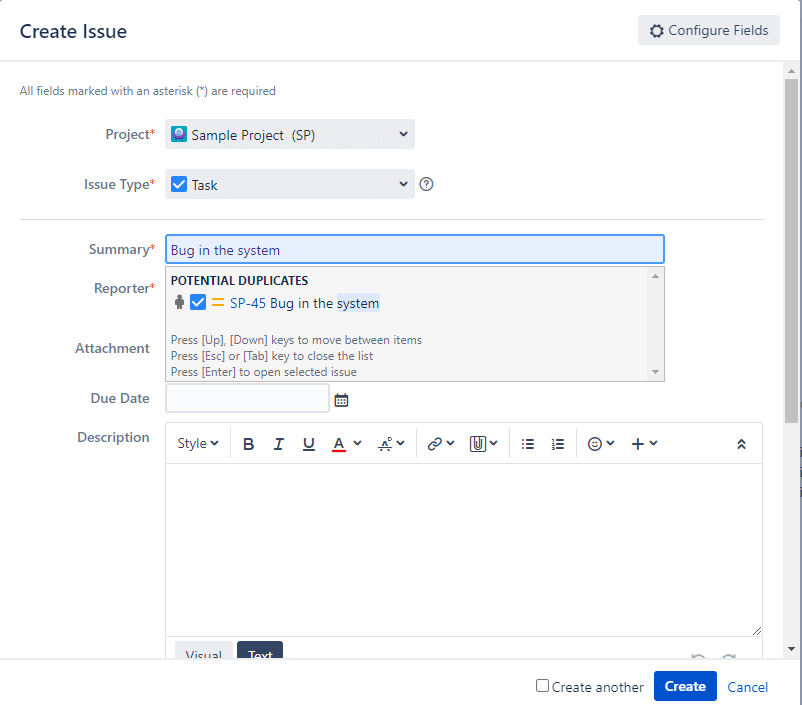Click the blue Create button

(685, 686)
